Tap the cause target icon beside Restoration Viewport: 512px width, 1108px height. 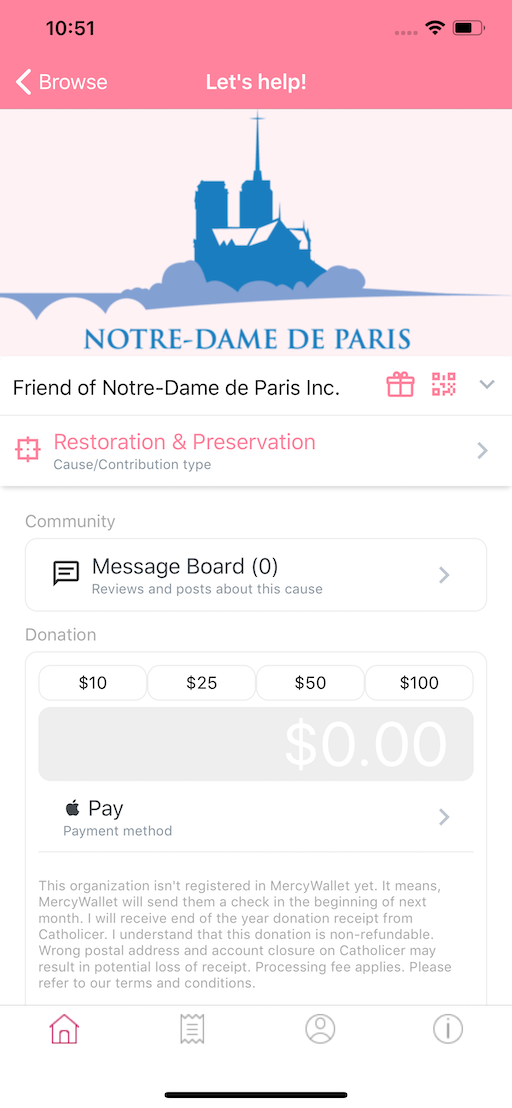click(x=28, y=450)
